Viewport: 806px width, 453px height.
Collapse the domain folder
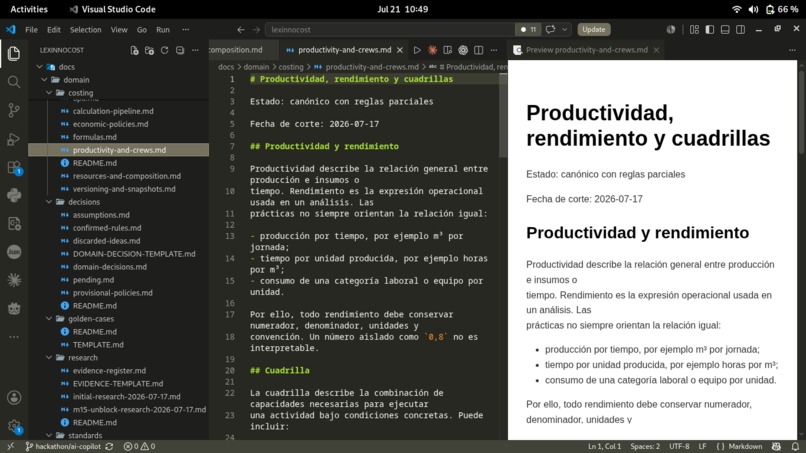coord(44,80)
